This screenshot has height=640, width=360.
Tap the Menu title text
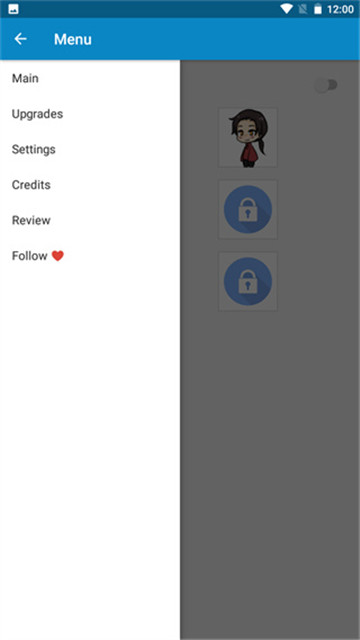(73, 39)
